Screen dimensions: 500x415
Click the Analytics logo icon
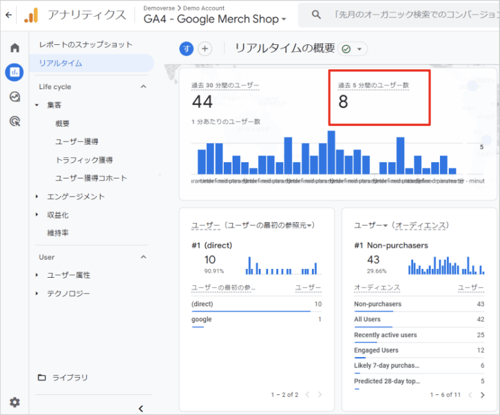pyautogui.click(x=31, y=15)
